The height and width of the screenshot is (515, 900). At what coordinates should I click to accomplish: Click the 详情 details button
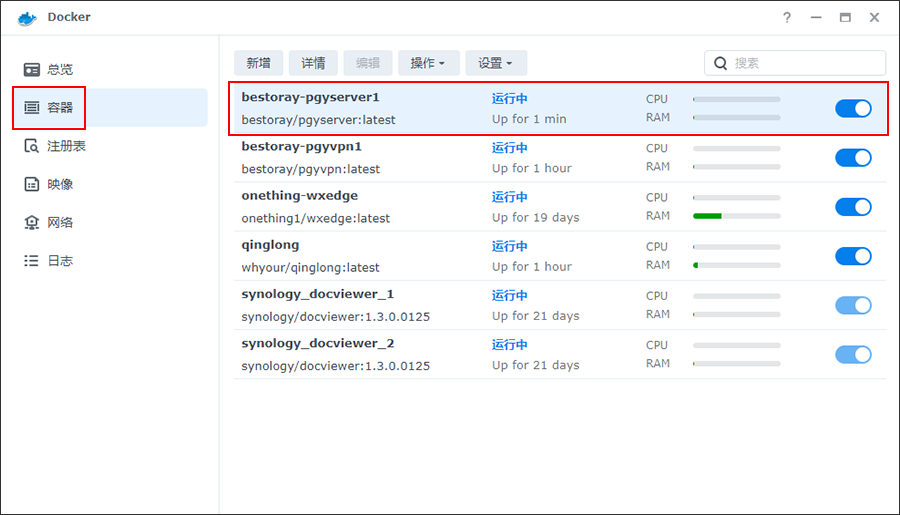pyautogui.click(x=313, y=63)
